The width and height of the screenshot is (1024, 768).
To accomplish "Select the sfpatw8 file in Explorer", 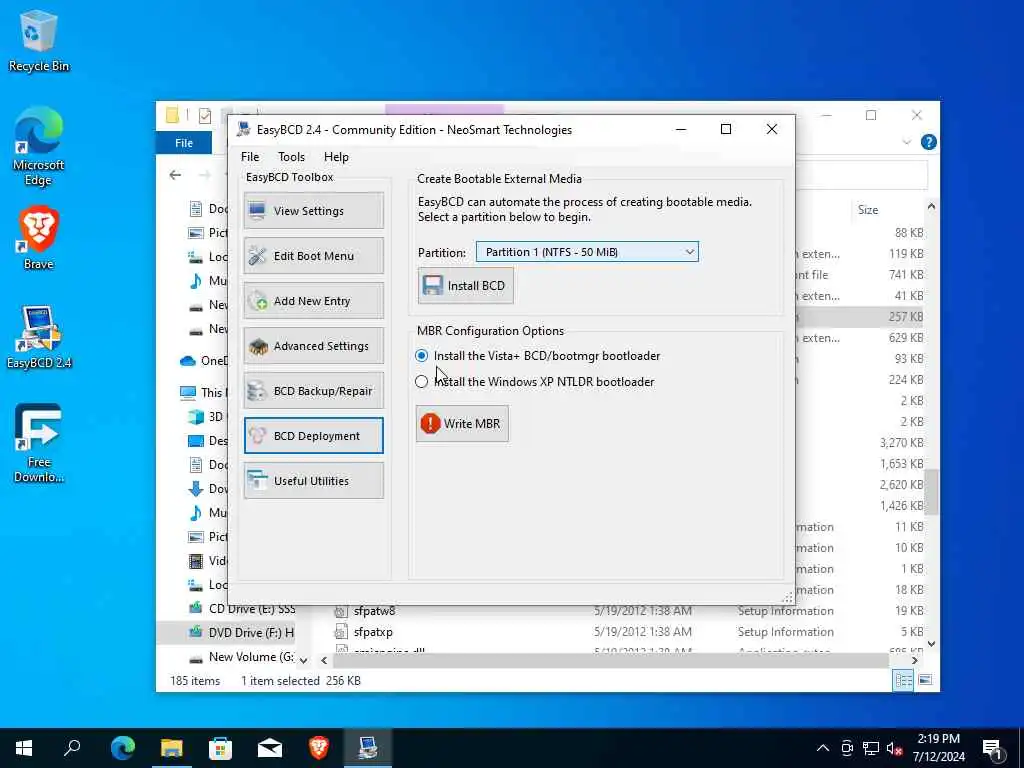I will tap(374, 611).
